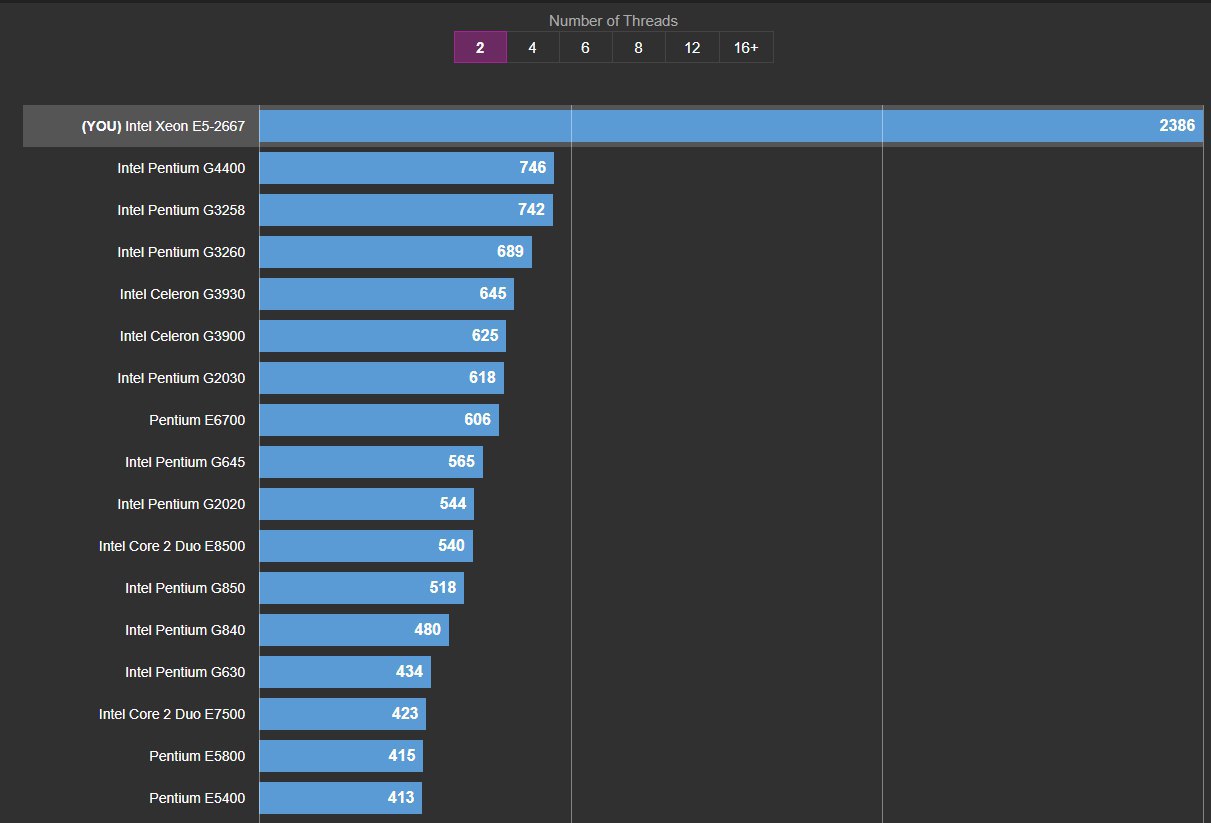The image size is (1211, 823).
Task: Click the score value 423
Action: pos(405,714)
